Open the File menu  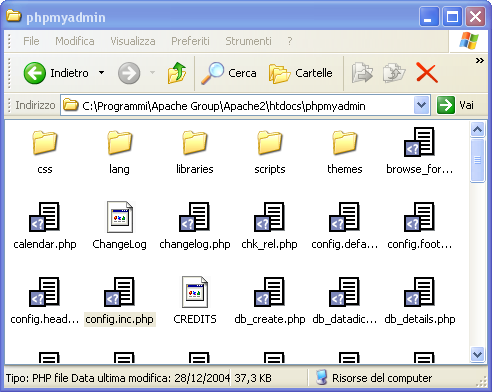(31, 41)
